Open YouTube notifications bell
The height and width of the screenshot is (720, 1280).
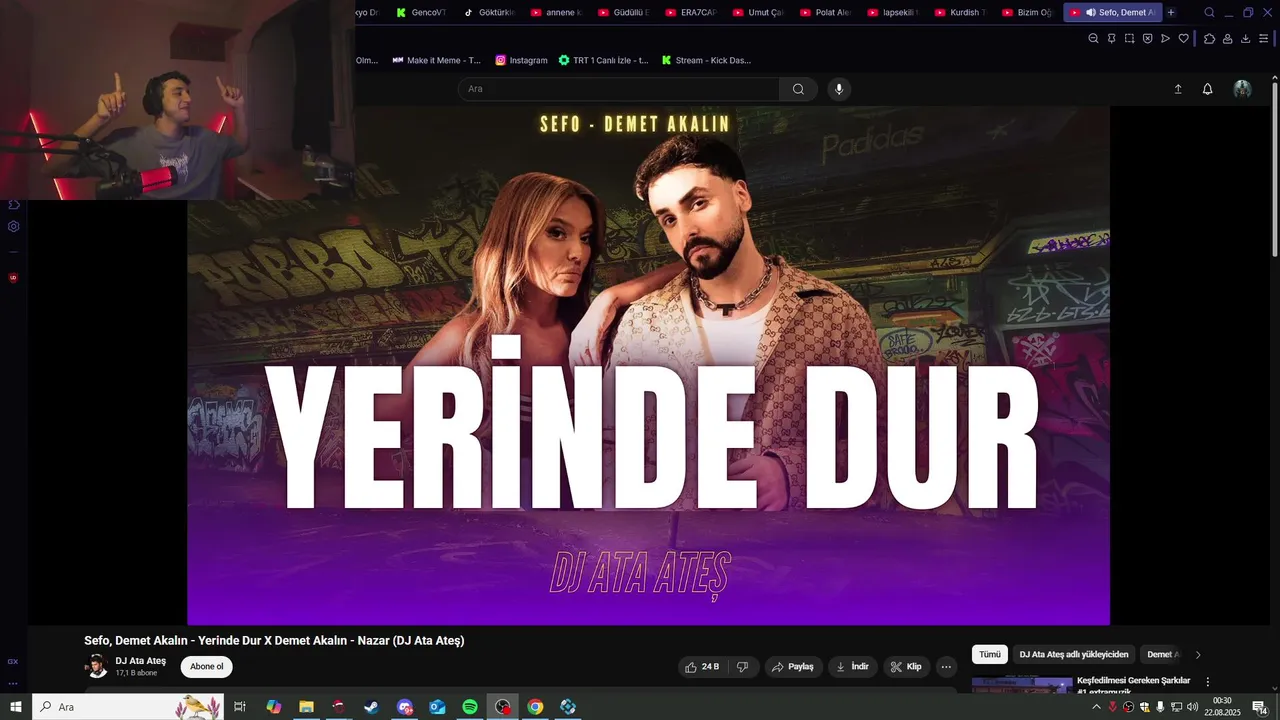click(1207, 89)
